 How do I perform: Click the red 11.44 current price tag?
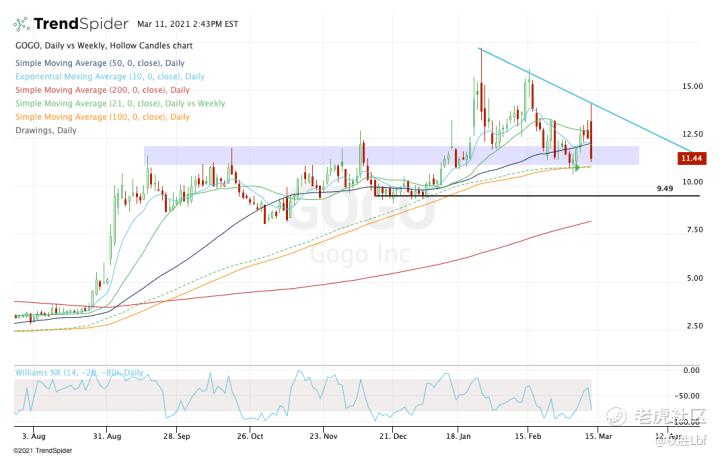(x=692, y=158)
